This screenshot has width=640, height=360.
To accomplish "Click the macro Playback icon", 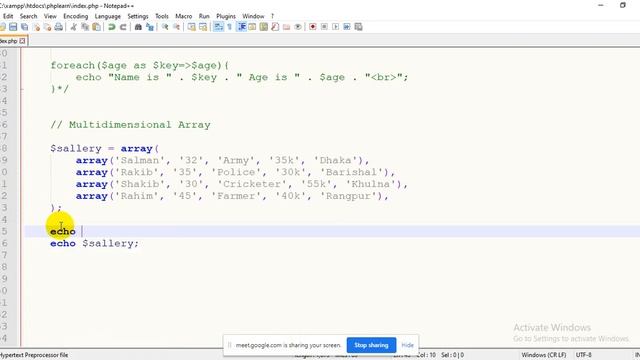I will point(336,27).
